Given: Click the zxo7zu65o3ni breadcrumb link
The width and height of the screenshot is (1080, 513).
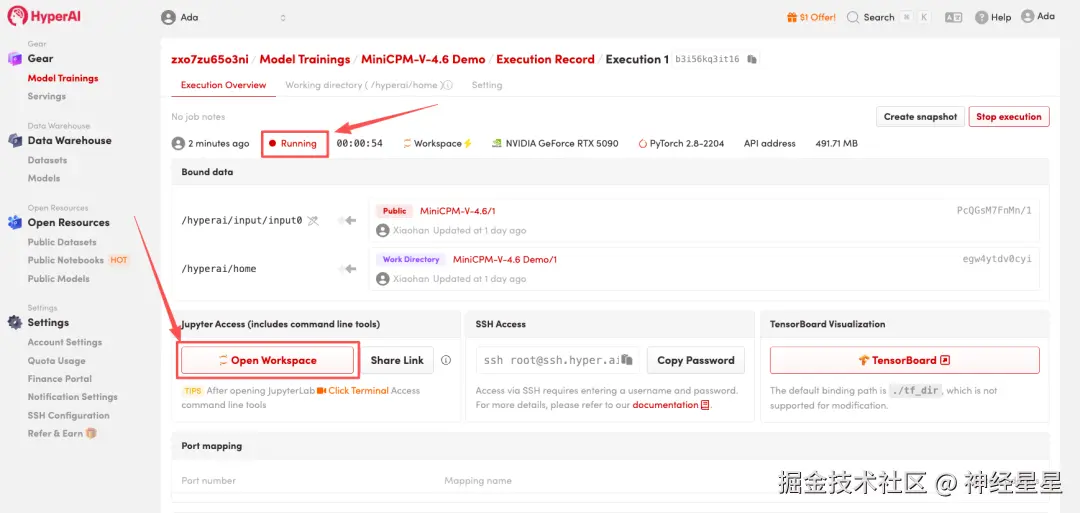Looking at the screenshot, I should point(209,59).
